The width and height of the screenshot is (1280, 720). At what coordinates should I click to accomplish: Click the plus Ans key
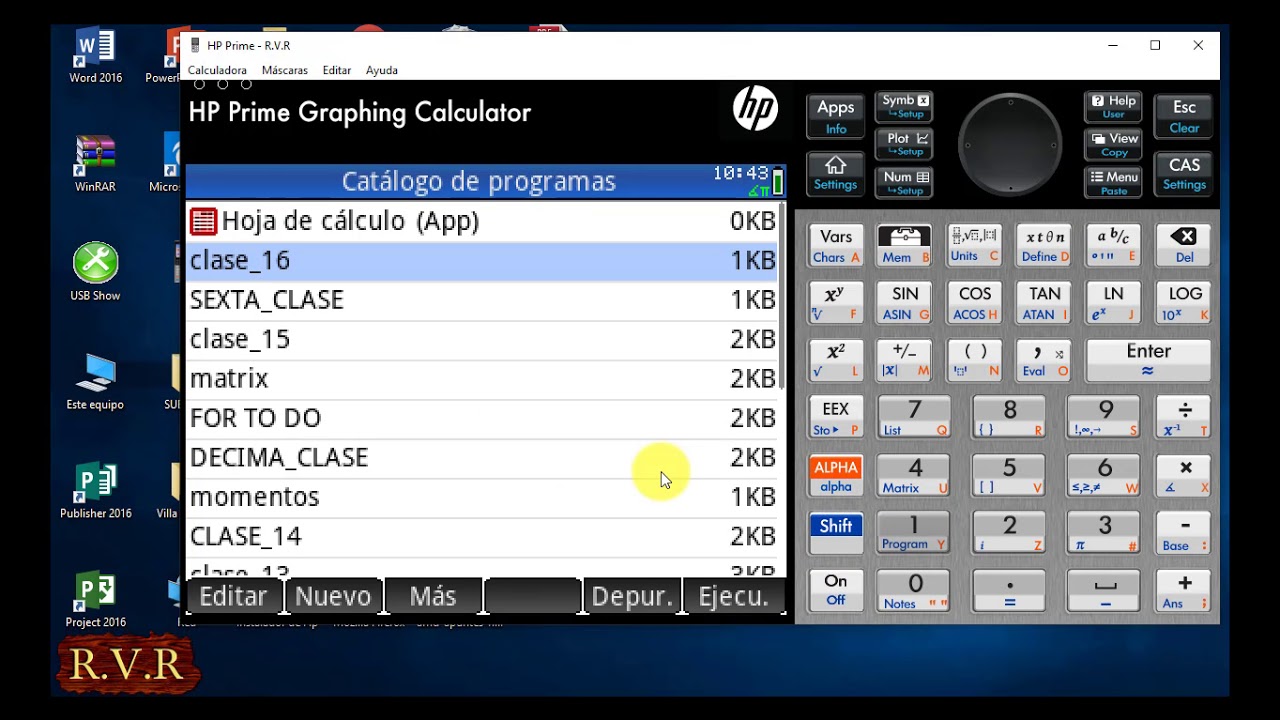point(1184,591)
